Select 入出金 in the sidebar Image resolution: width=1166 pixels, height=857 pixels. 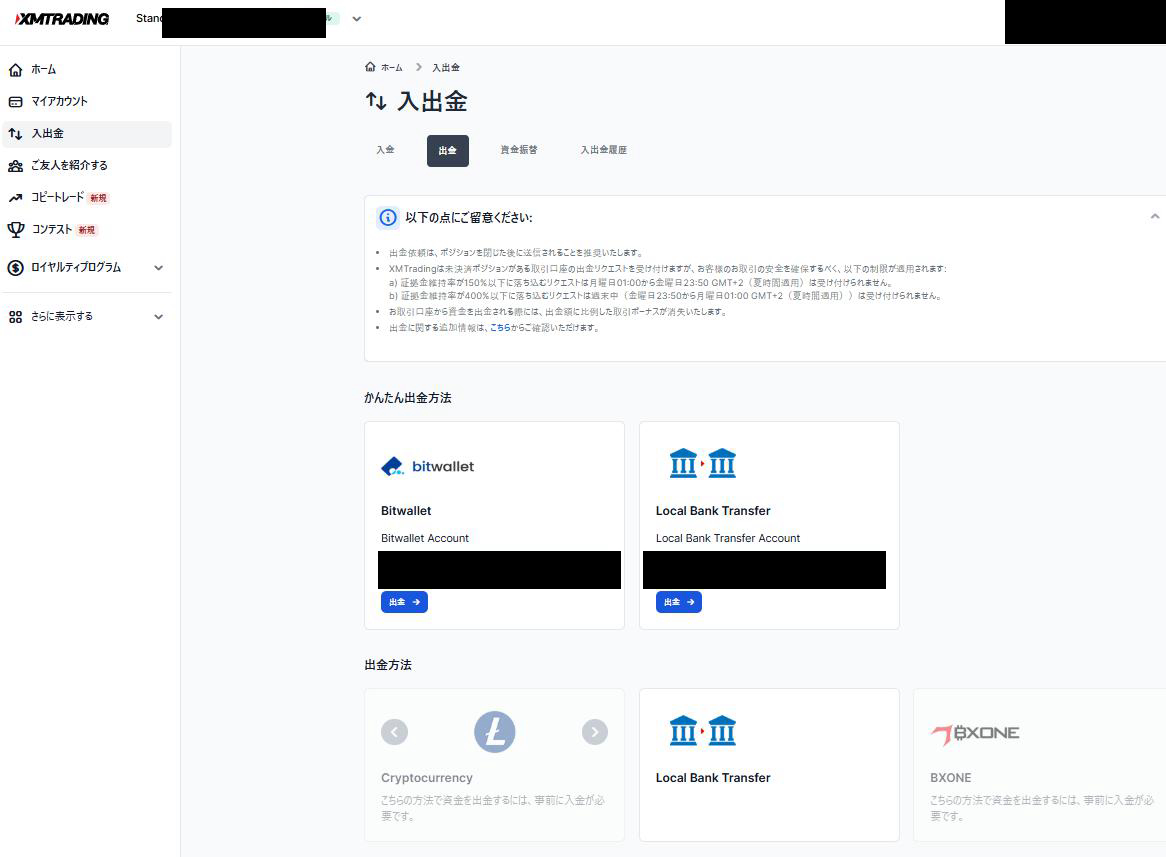pos(87,134)
